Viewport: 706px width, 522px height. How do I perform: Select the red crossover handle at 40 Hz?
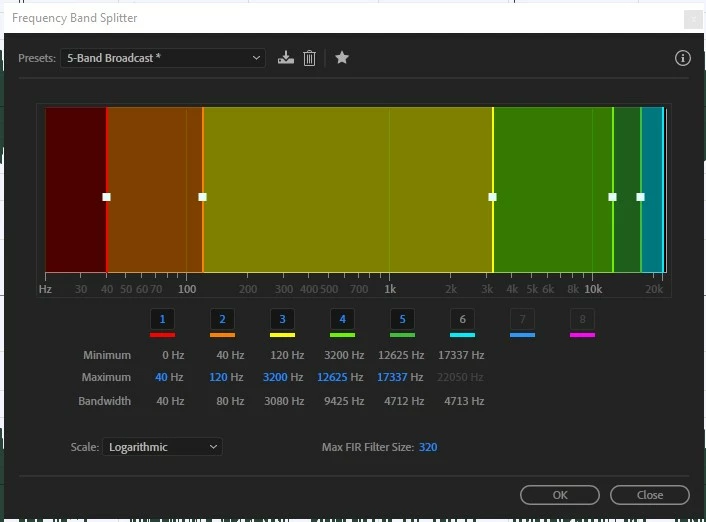click(106, 197)
